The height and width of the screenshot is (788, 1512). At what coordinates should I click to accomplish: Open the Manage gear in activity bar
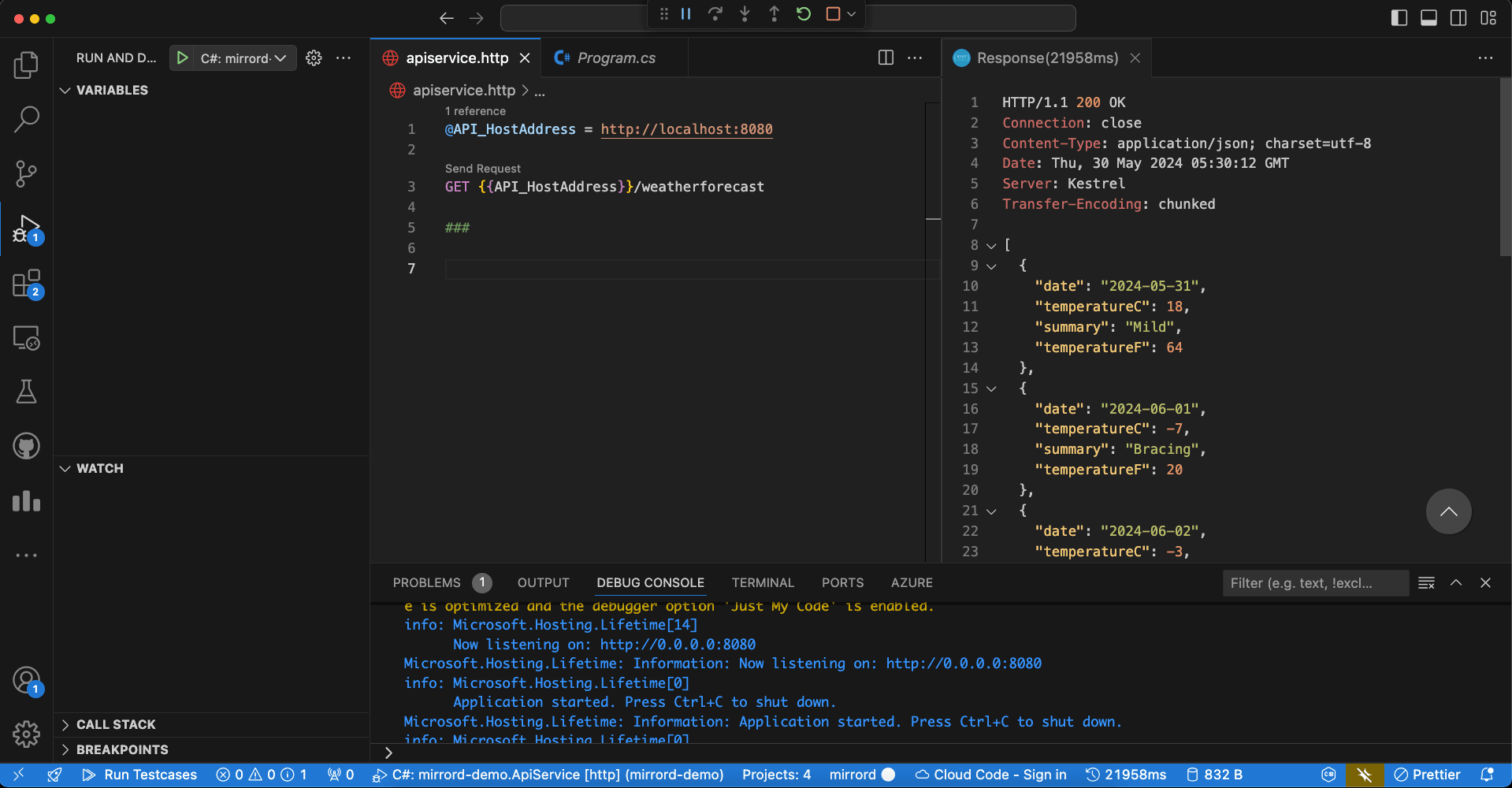point(26,734)
